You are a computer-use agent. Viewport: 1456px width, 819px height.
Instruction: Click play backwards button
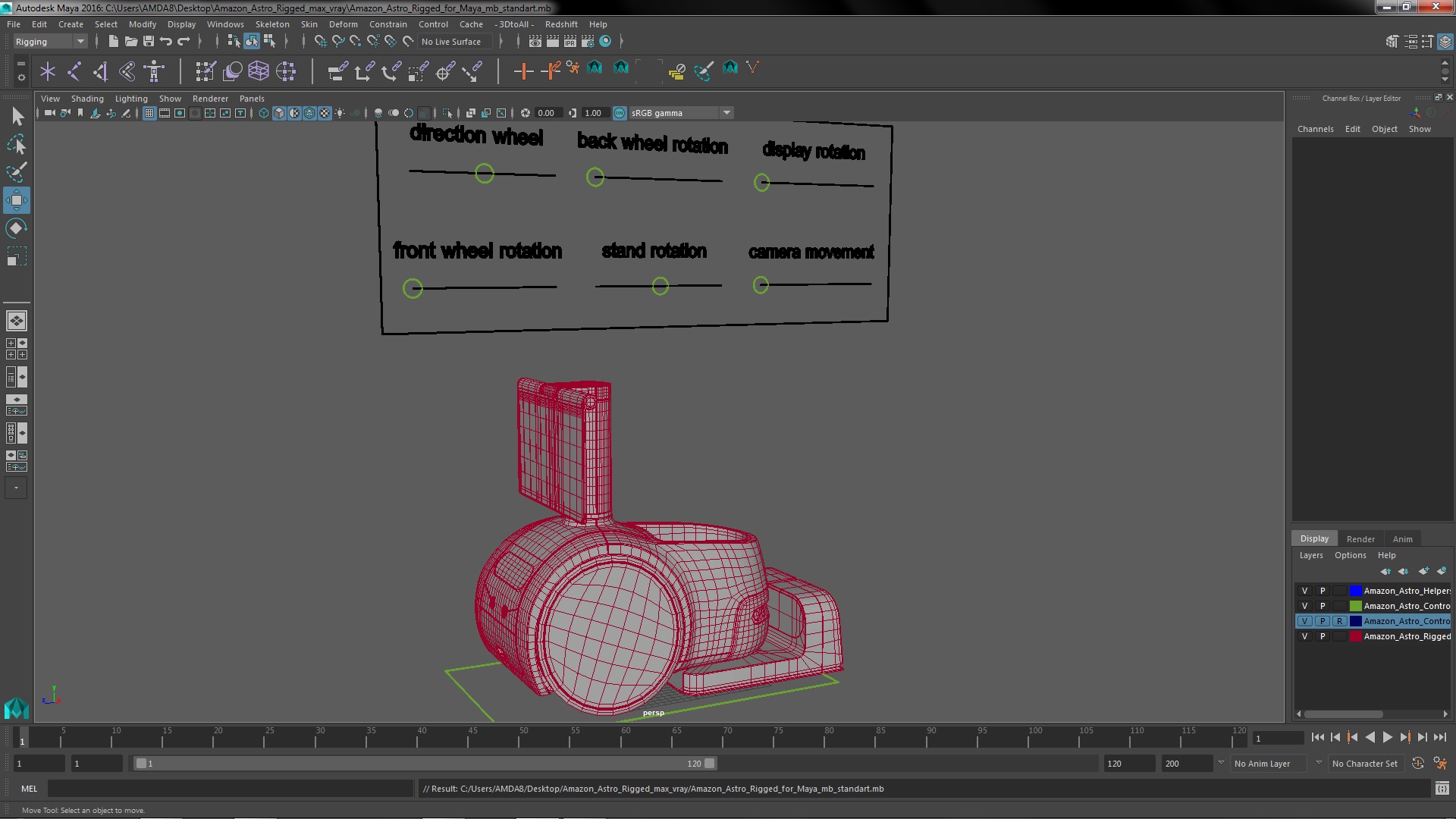pyautogui.click(x=1370, y=737)
